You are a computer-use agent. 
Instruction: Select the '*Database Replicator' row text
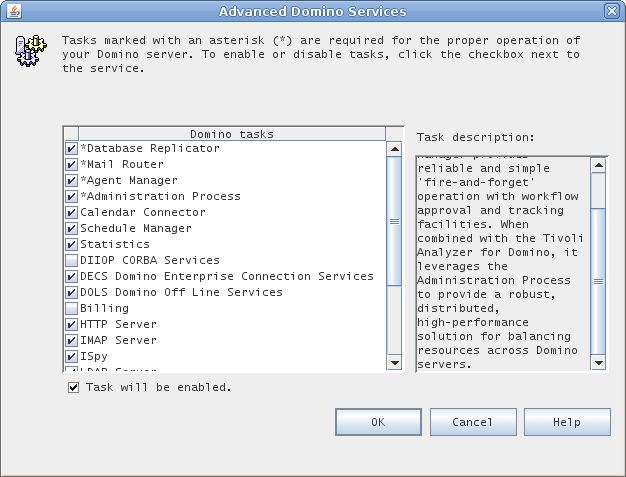click(150, 148)
